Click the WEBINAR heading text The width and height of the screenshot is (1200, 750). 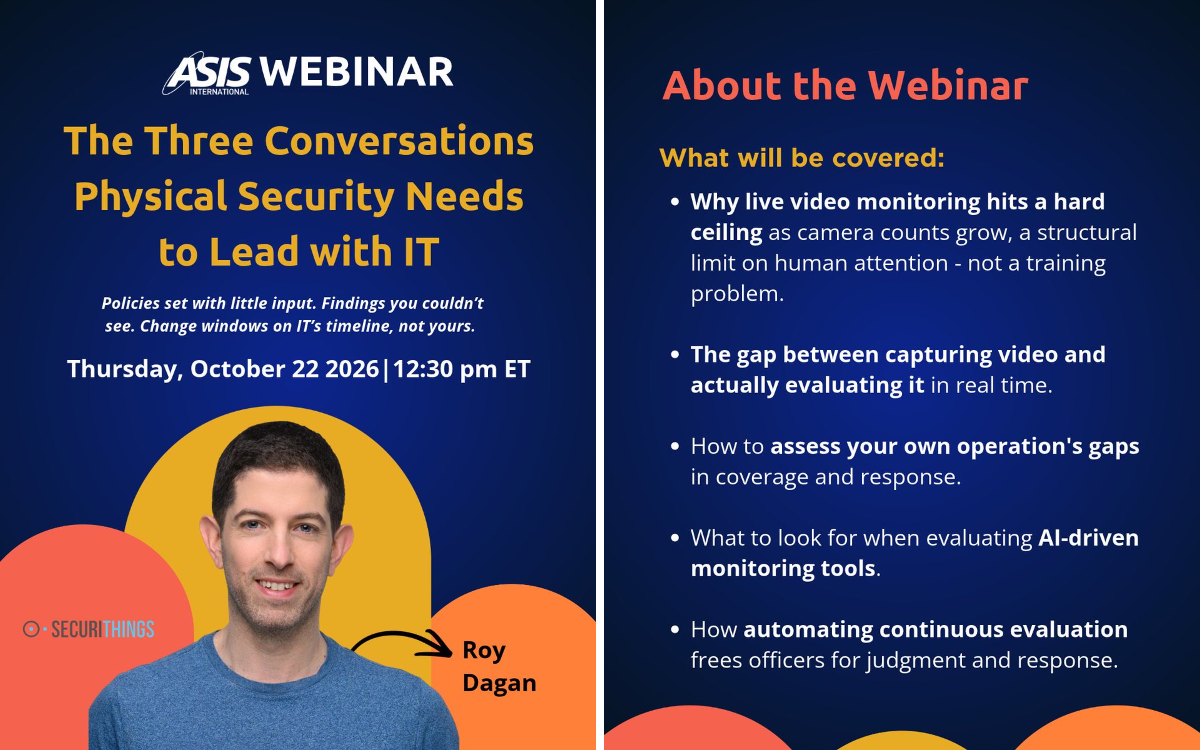coord(357,72)
